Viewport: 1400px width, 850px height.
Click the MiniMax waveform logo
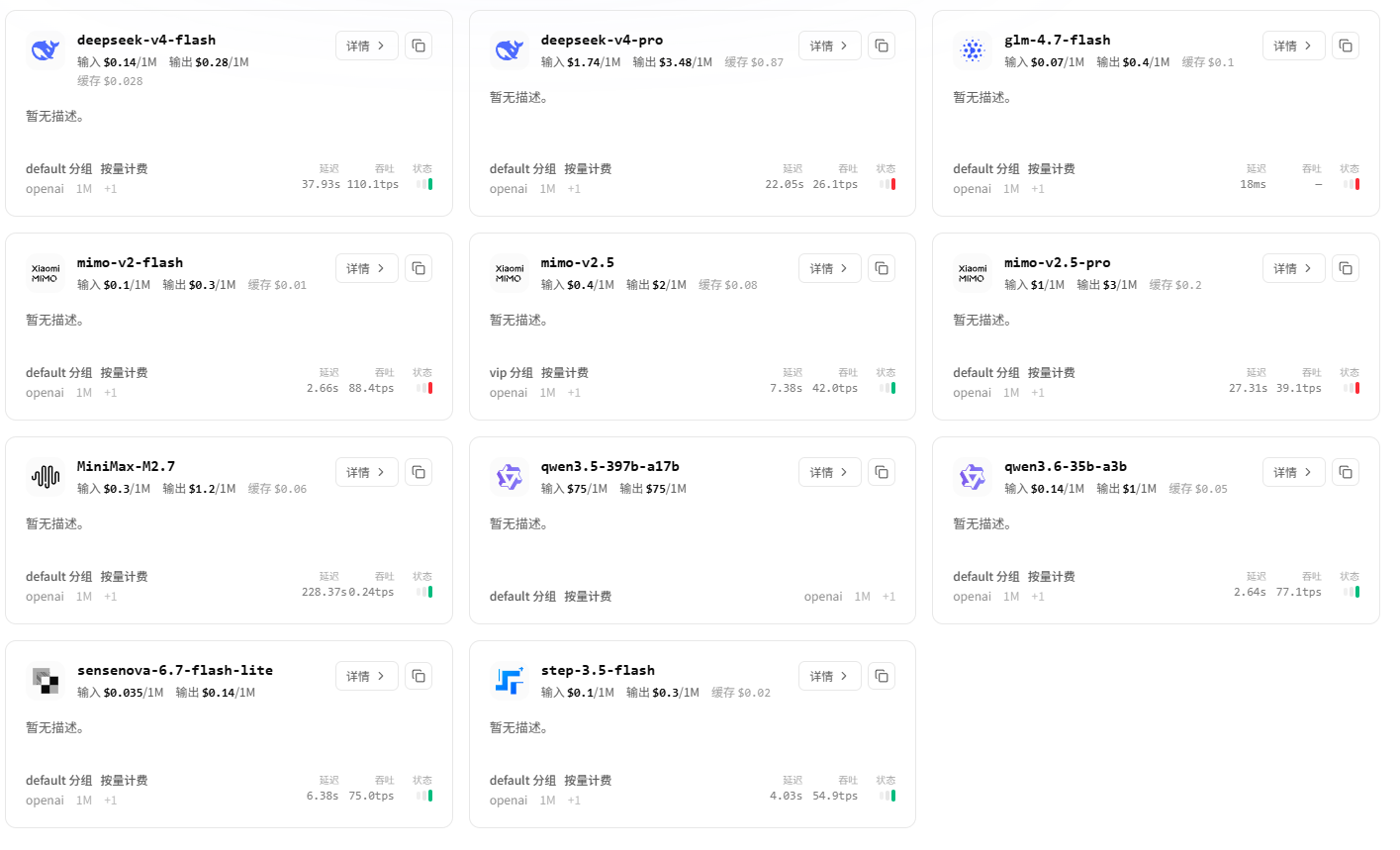coord(45,477)
